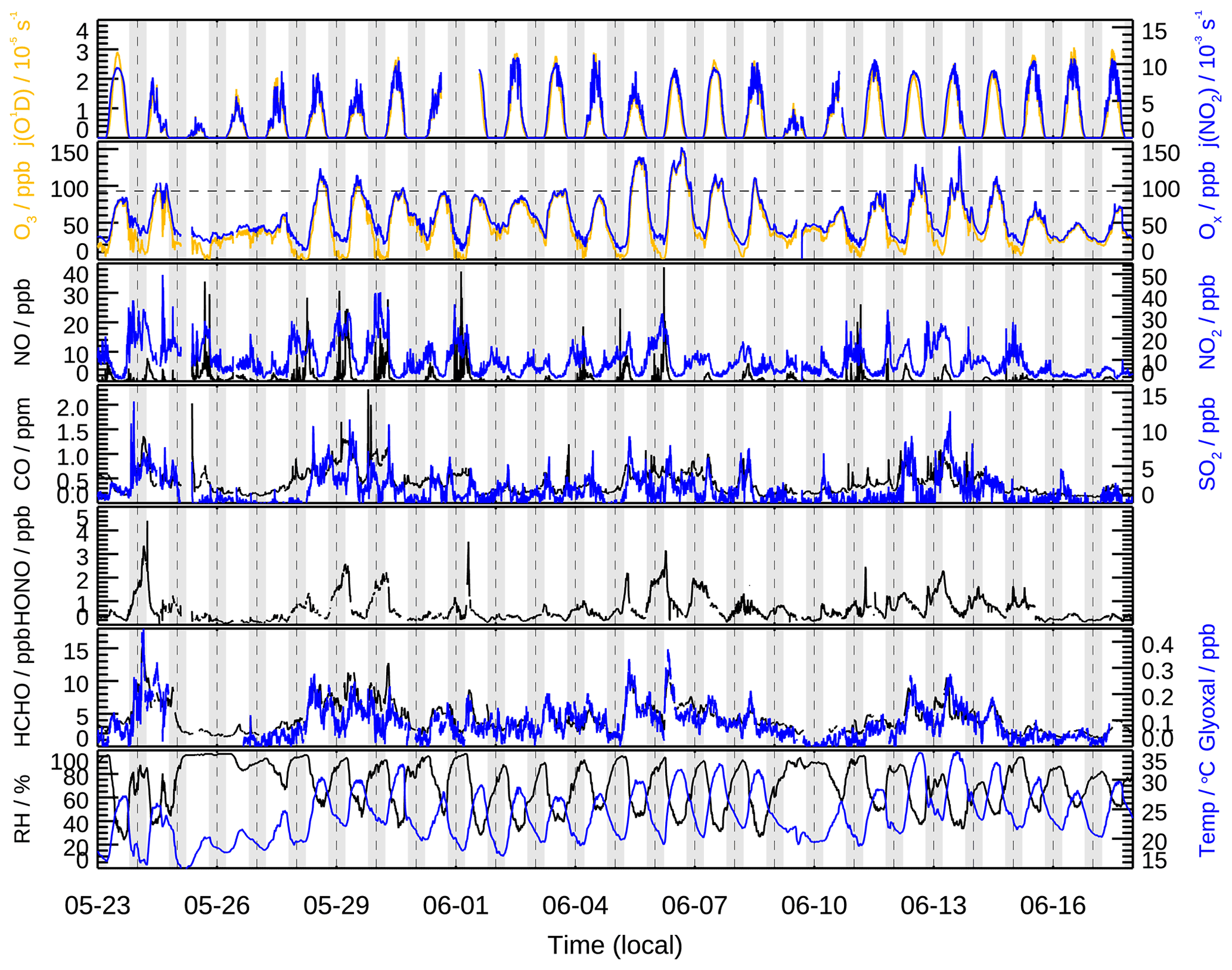Click the 06-16 date label
The height and width of the screenshot is (970, 1232).
pos(1053,906)
